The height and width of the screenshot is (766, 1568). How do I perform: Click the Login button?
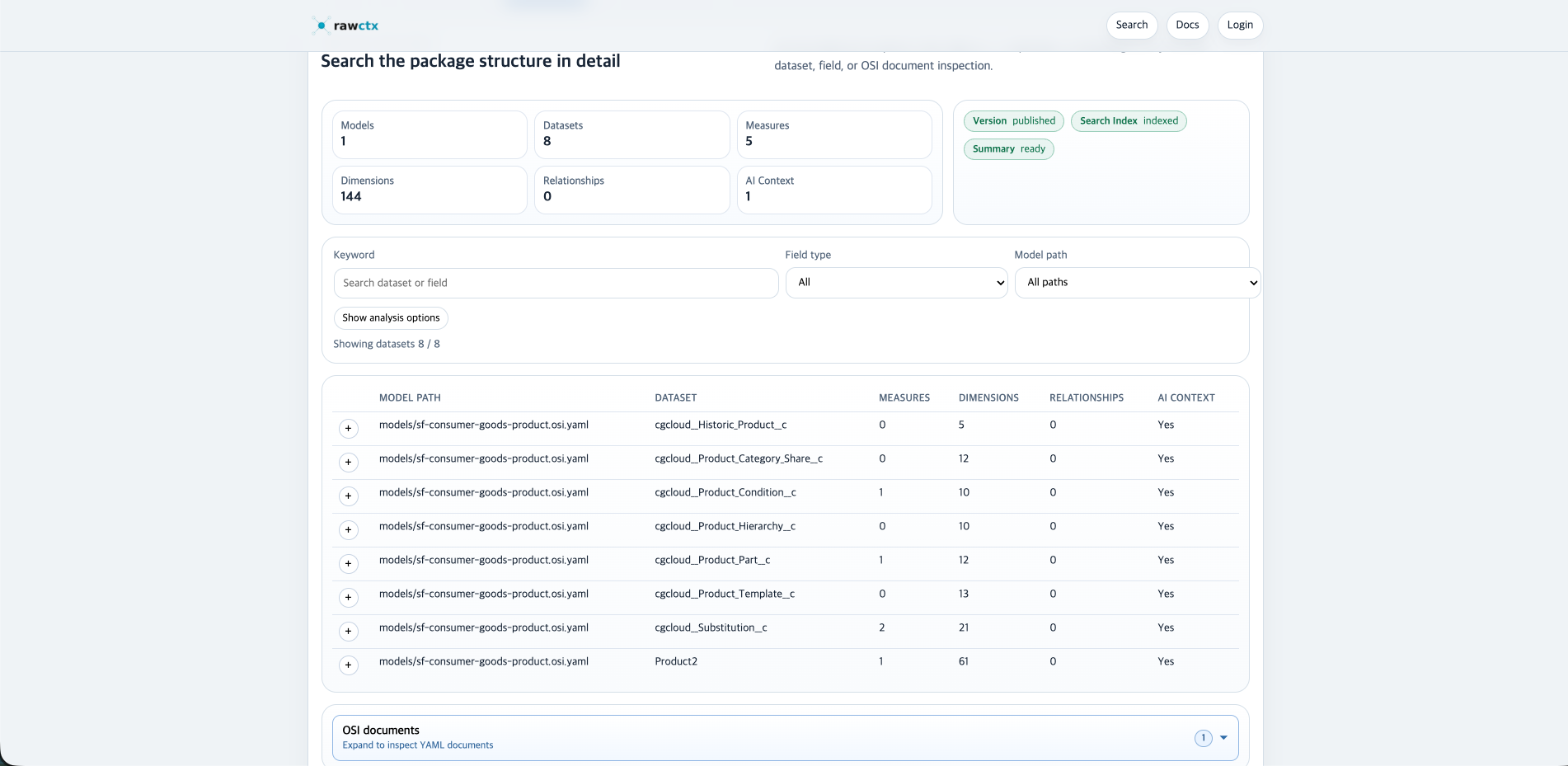[1239, 26]
